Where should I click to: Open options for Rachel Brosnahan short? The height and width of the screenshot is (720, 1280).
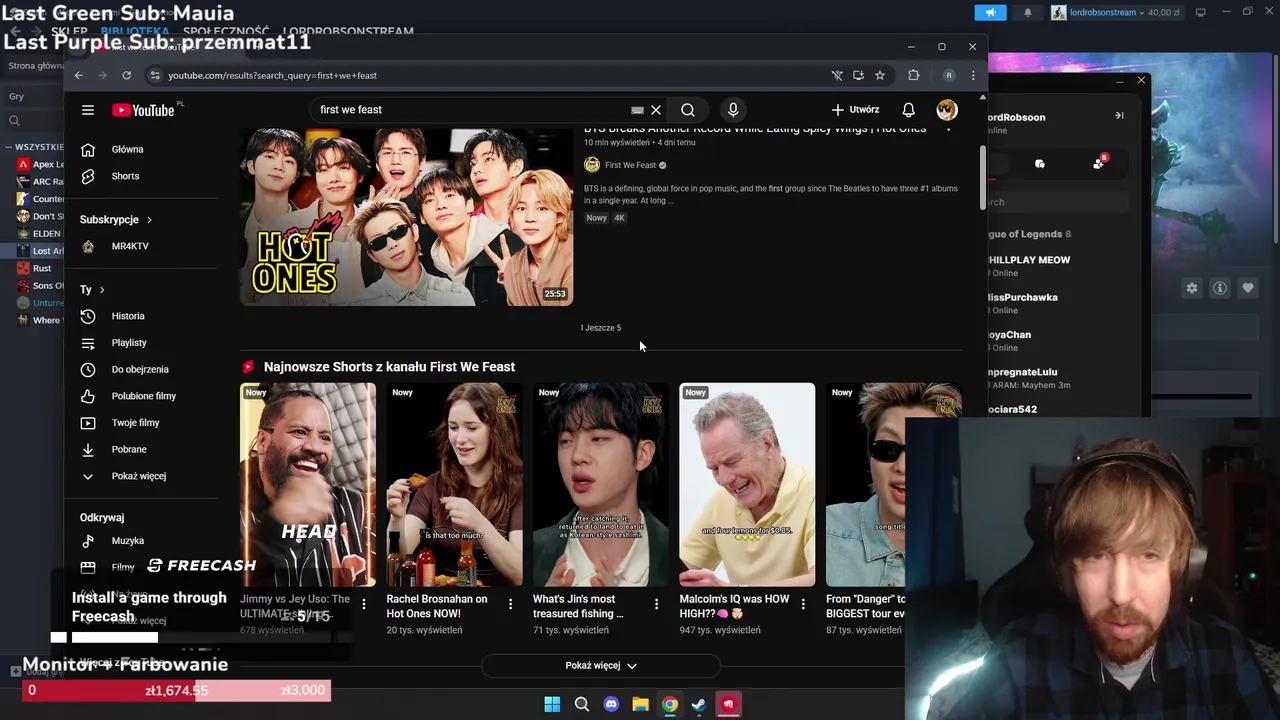pos(510,604)
